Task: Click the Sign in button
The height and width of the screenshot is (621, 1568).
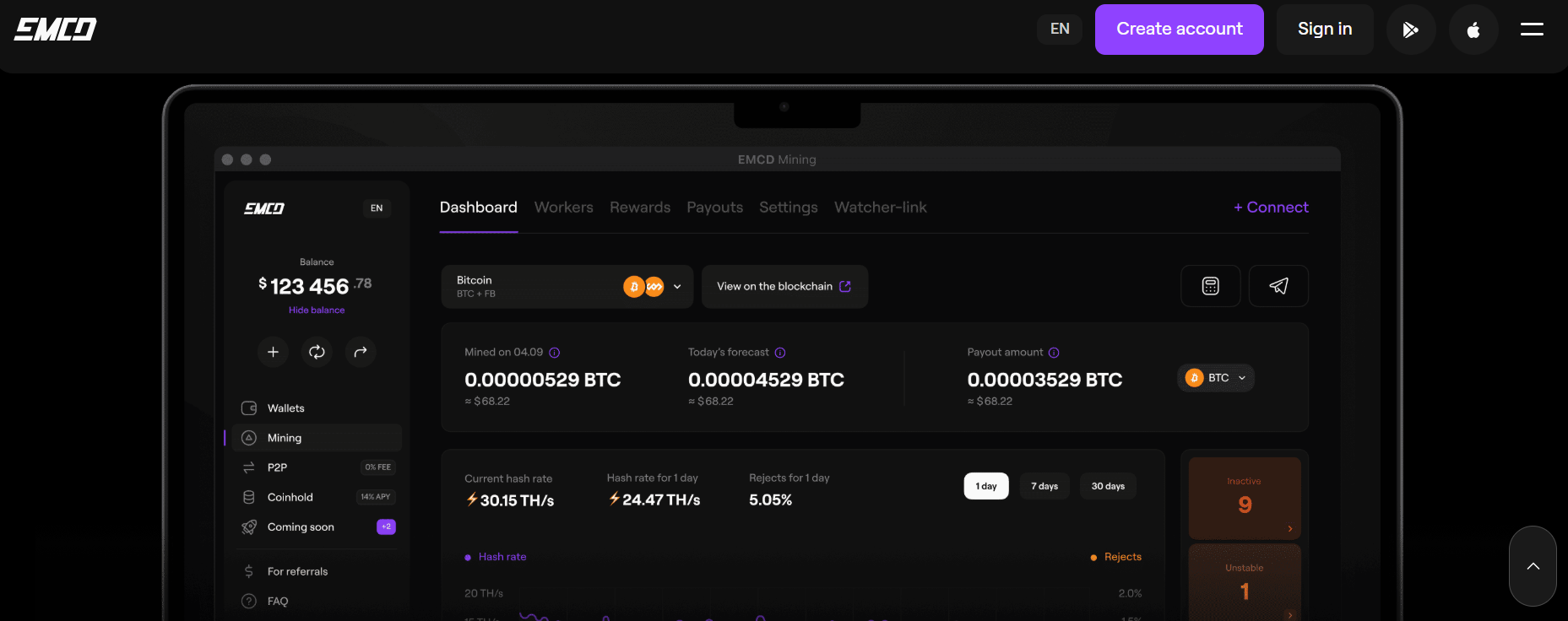Action: coord(1325,30)
